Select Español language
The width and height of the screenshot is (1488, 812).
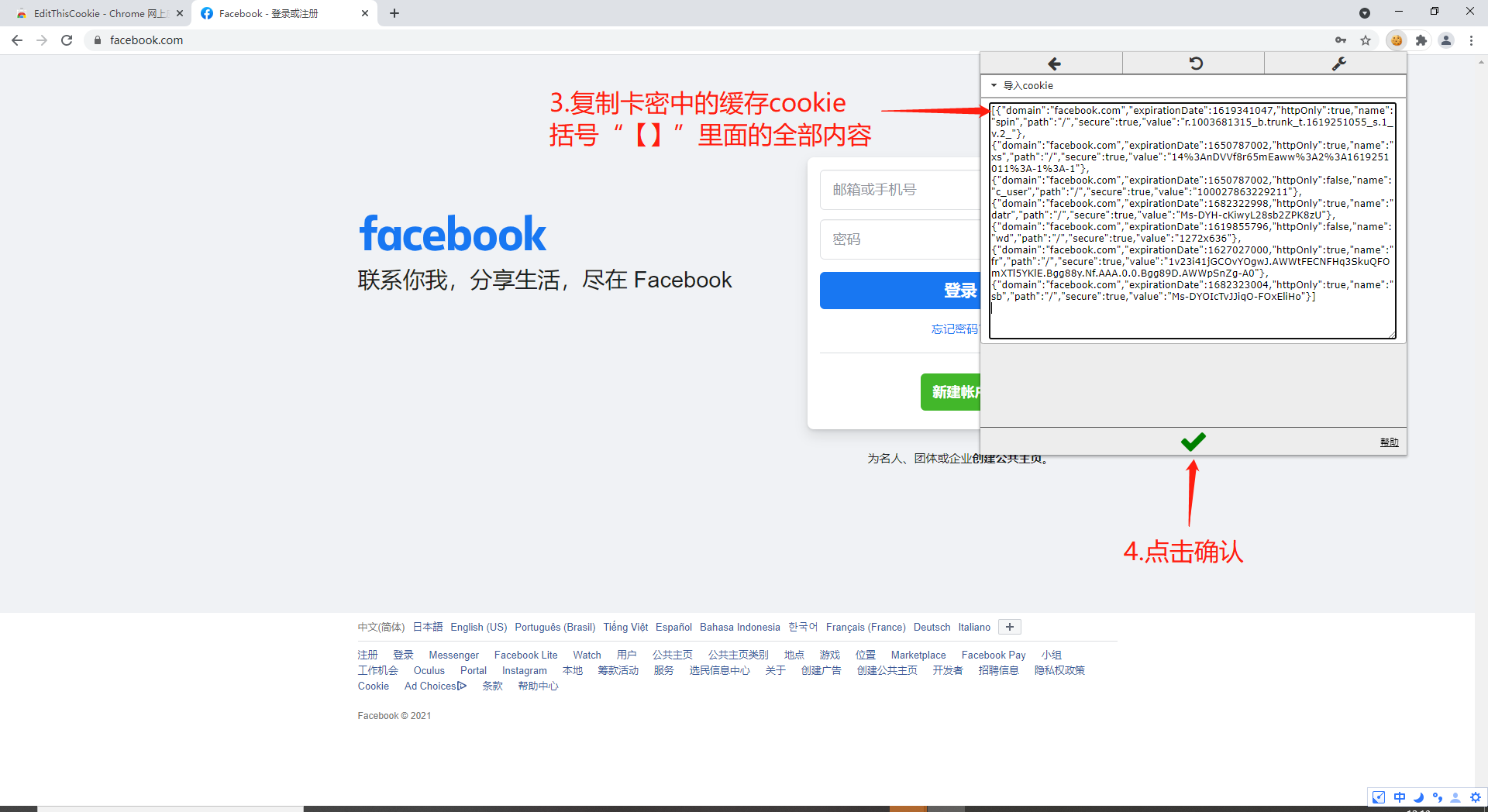[673, 627]
